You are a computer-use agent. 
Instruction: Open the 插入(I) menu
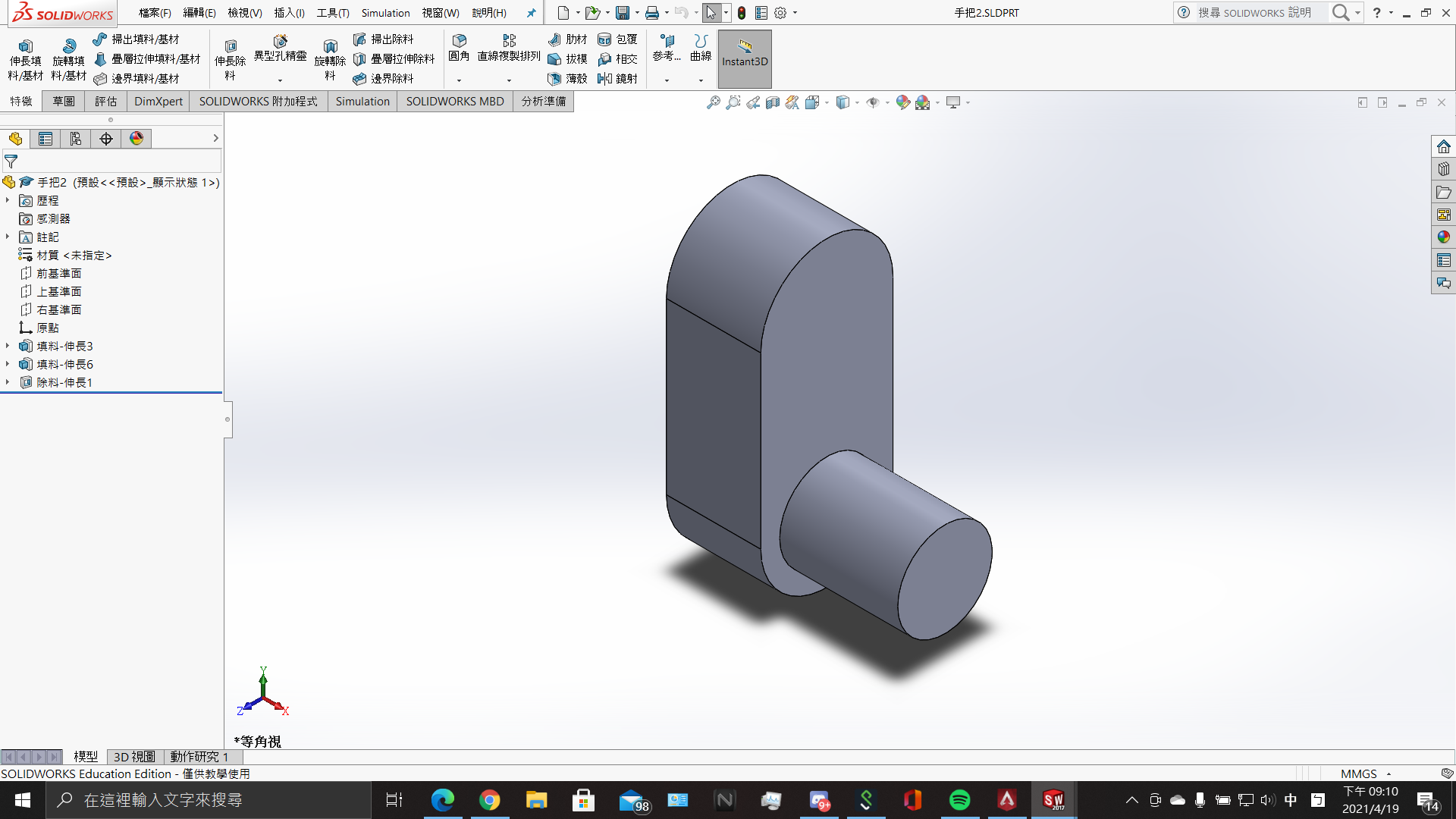tap(289, 13)
